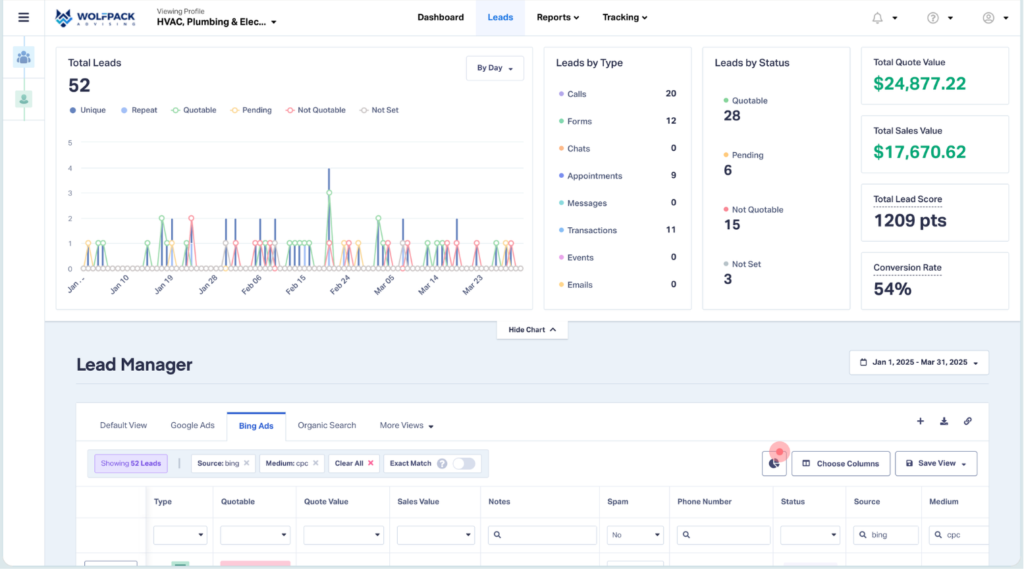Click the Hide Chart button

coord(532,330)
